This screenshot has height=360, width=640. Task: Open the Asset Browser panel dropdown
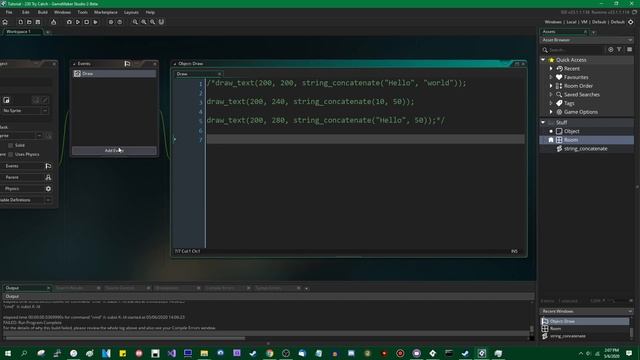click(x=630, y=40)
